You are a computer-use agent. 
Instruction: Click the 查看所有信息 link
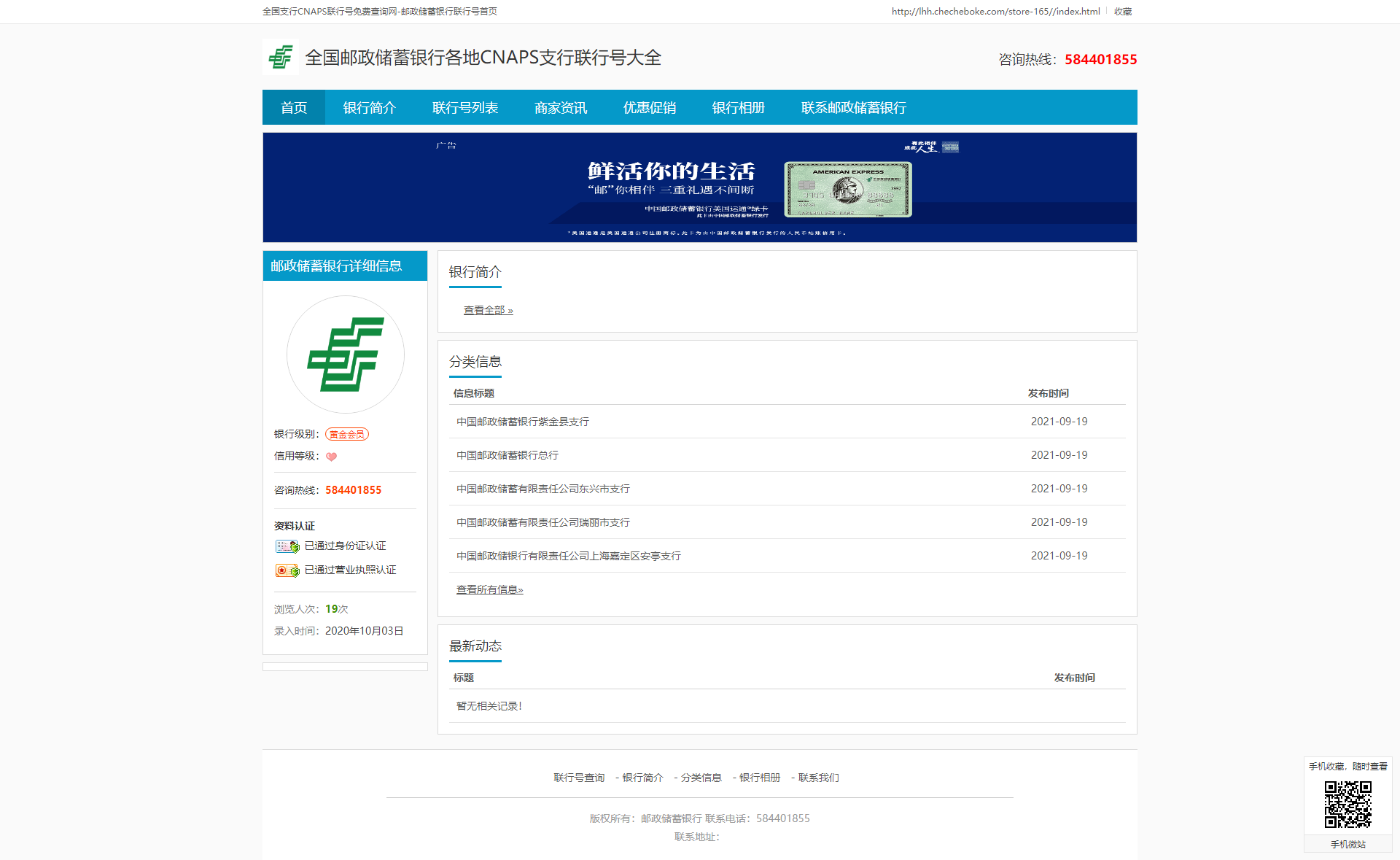click(x=490, y=589)
